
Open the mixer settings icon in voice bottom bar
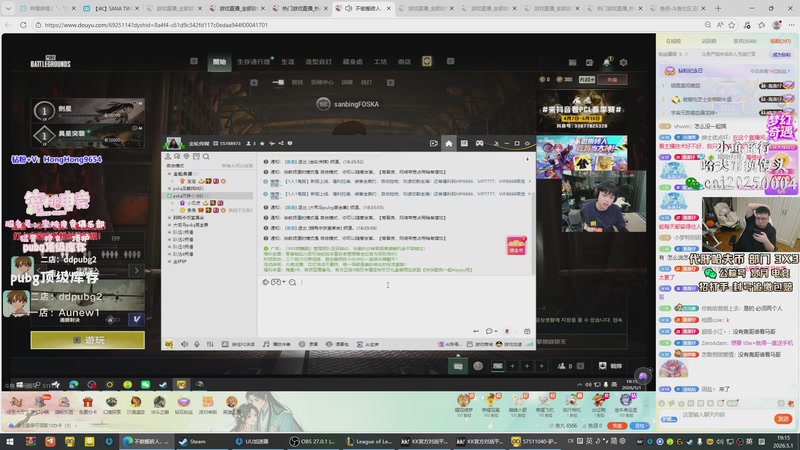click(210, 344)
